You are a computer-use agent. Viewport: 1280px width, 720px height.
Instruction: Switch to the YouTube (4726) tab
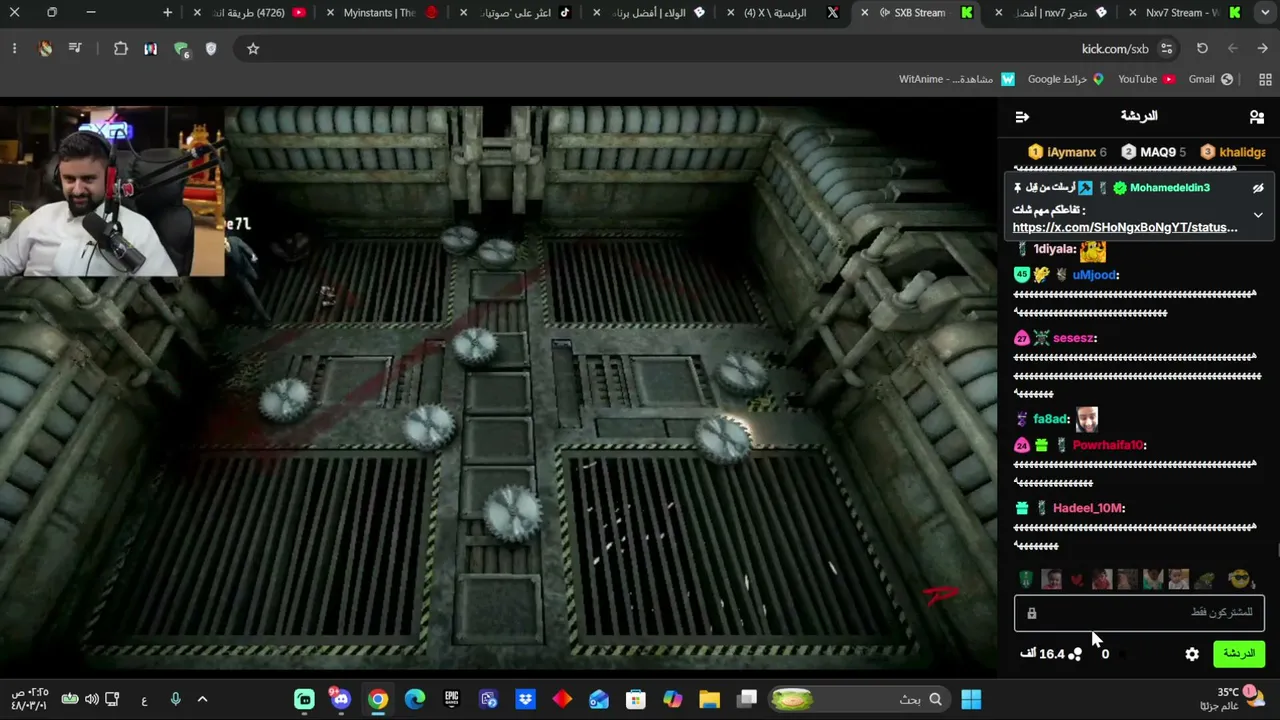click(x=250, y=13)
